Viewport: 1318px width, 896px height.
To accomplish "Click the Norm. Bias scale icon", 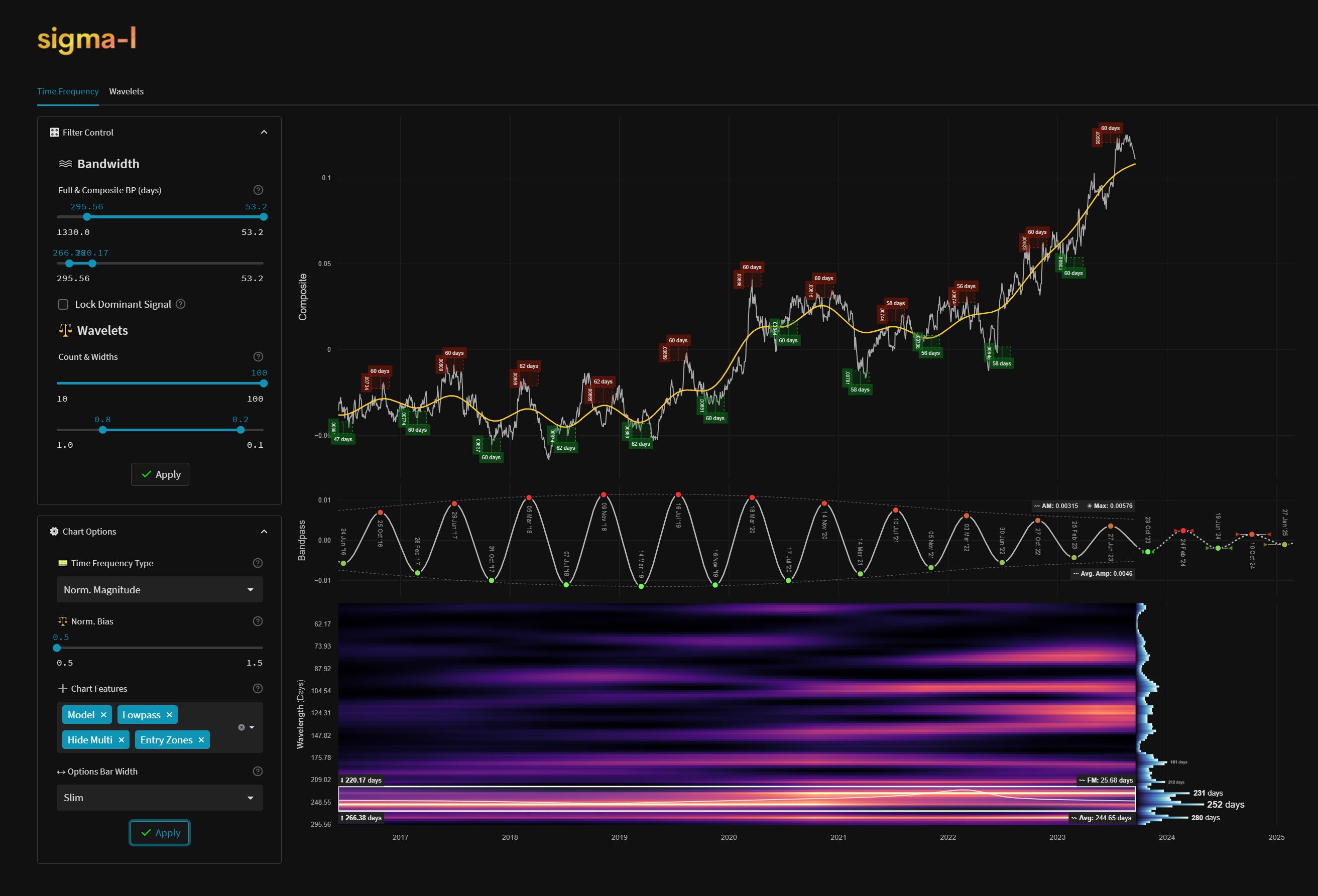I will 63,621.
